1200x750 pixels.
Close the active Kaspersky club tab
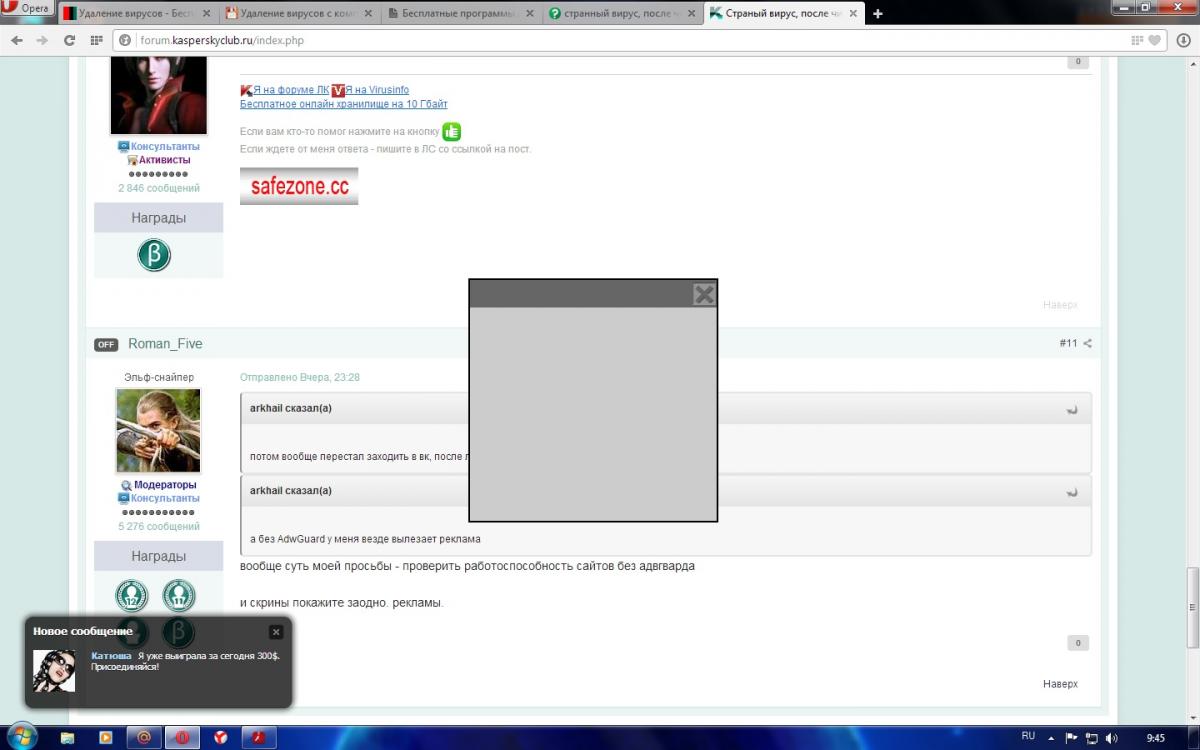[x=854, y=14]
